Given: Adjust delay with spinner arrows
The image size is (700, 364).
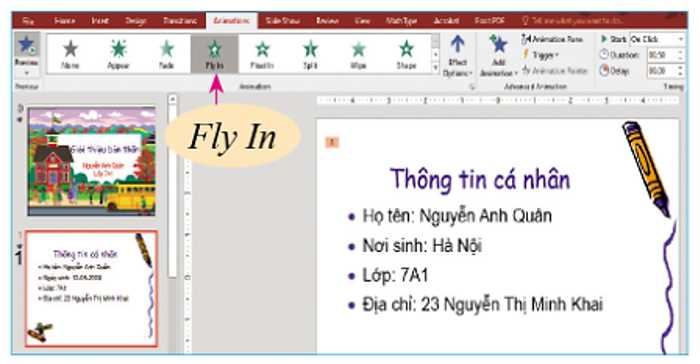Looking at the screenshot, I should 681,71.
